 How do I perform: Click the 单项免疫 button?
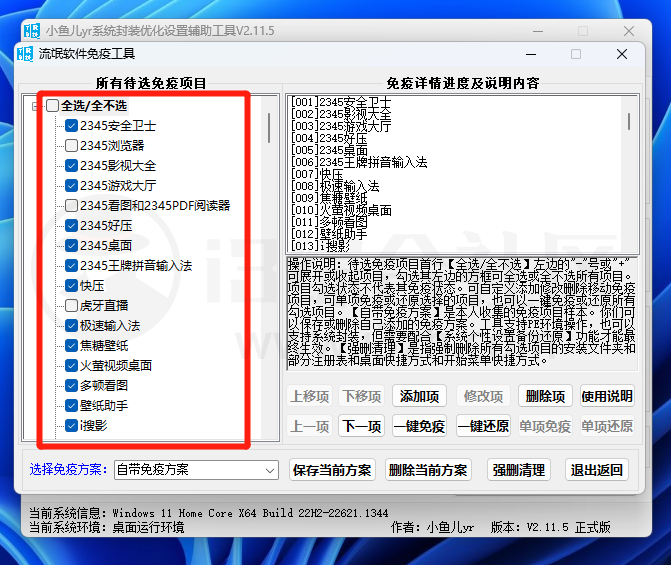[545, 426]
